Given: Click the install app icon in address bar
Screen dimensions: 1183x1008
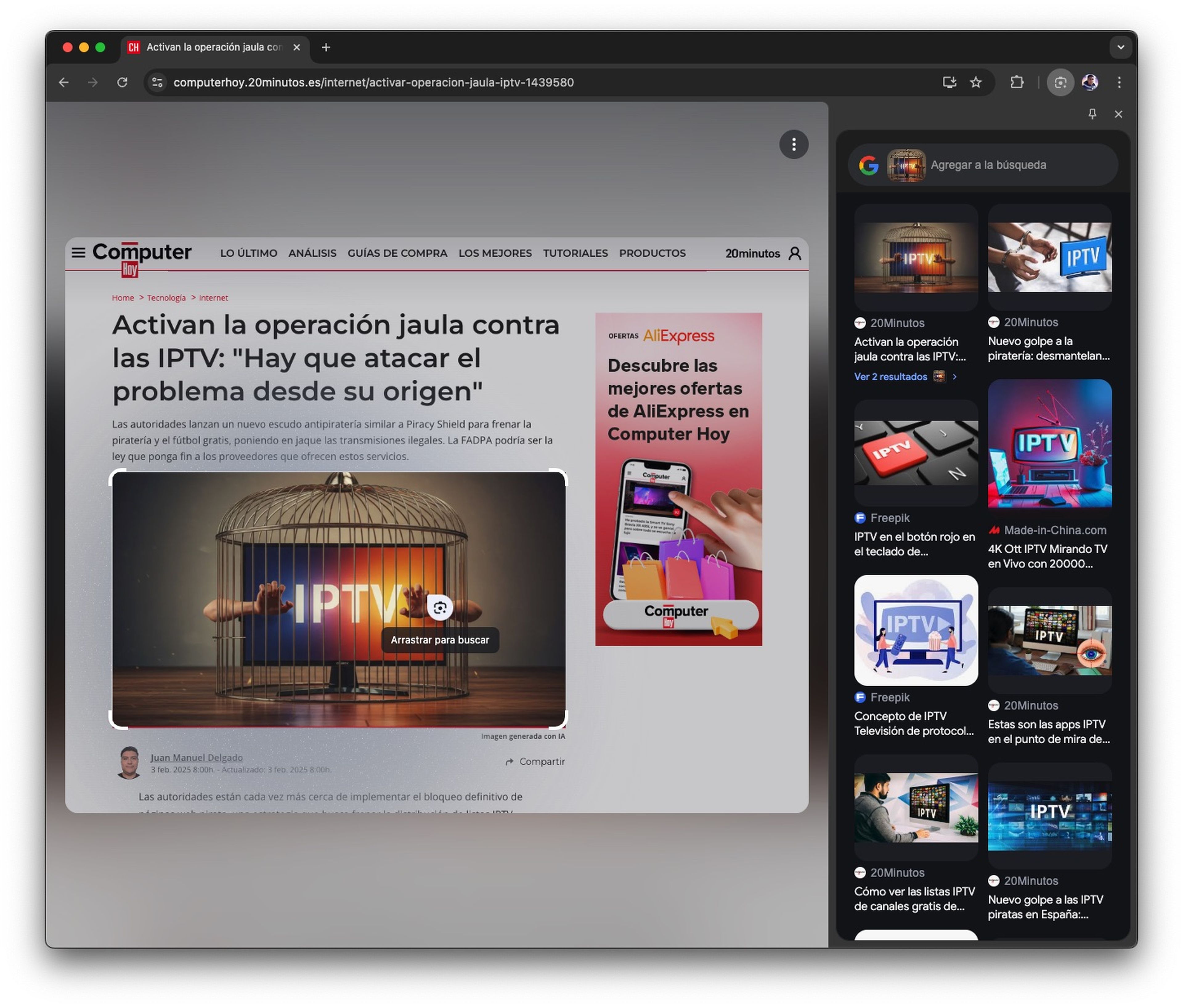Looking at the screenshot, I should click(949, 82).
